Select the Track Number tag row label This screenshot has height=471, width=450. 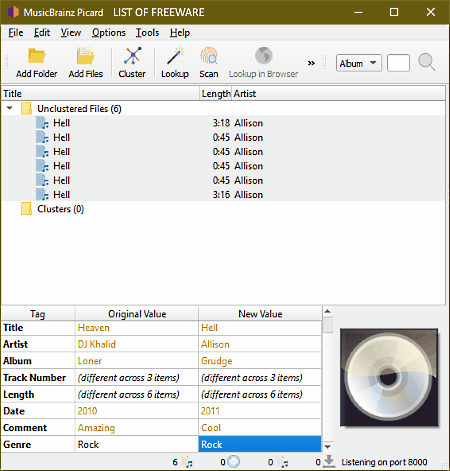[x=35, y=378]
